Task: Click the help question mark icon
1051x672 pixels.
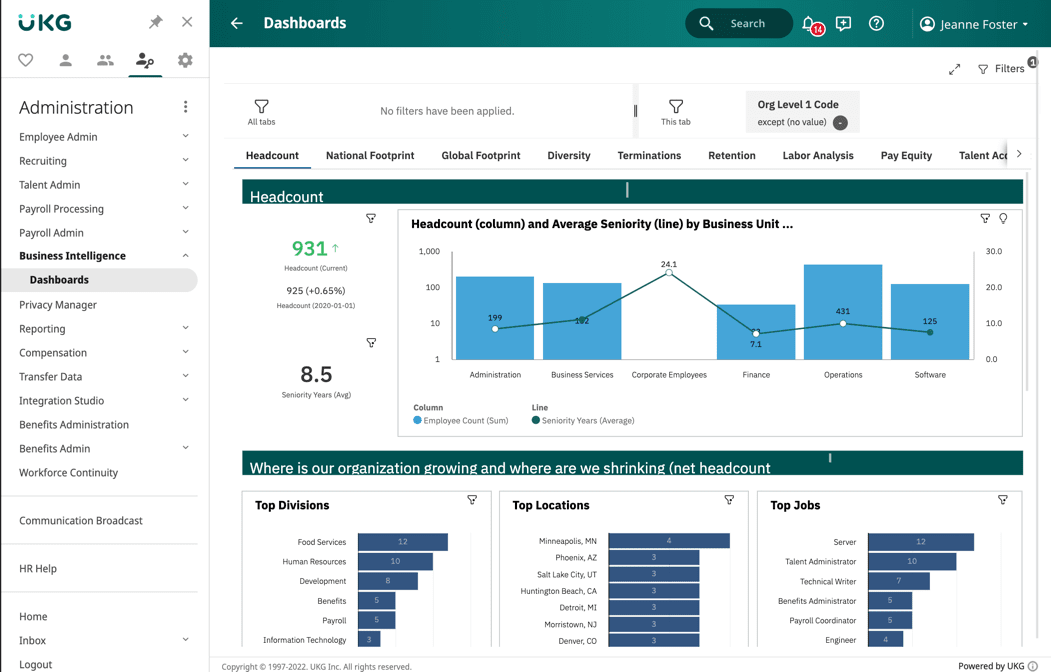Action: (876, 24)
